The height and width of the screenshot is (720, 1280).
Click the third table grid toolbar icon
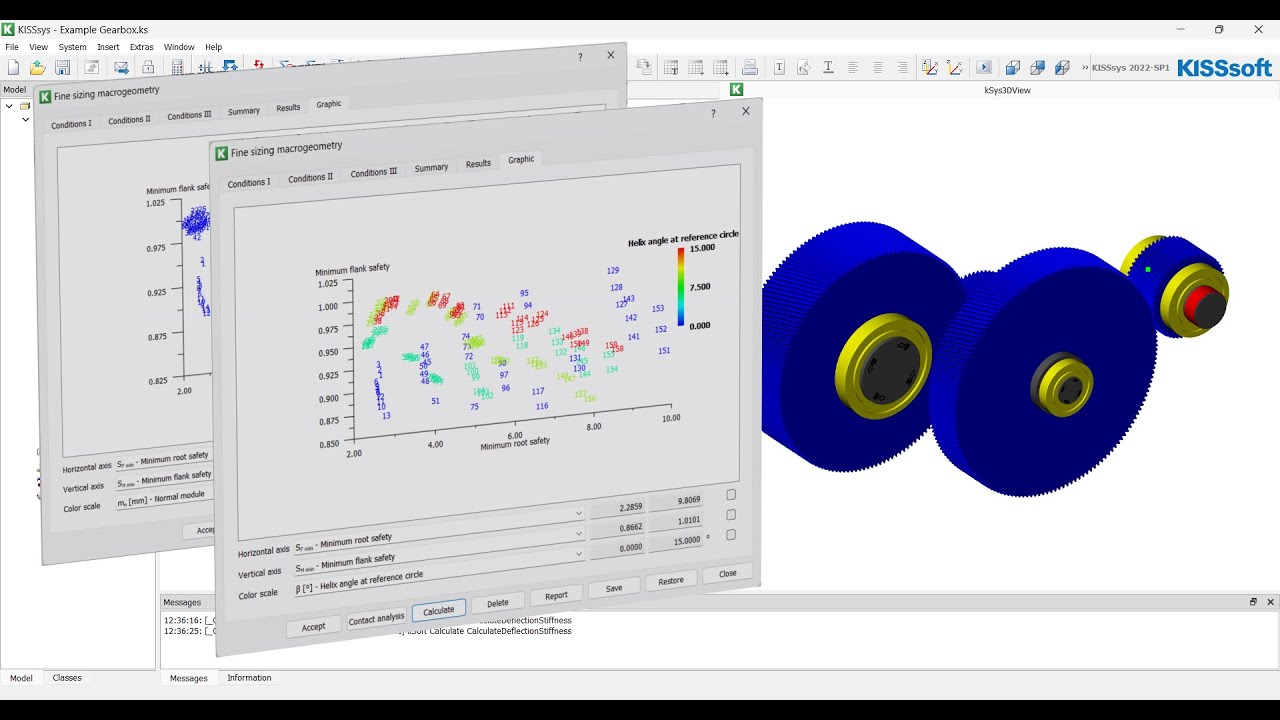[x=721, y=68]
